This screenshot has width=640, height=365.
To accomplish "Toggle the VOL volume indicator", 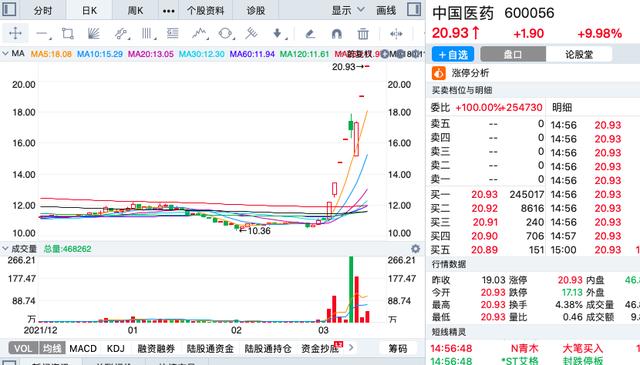I will (23, 348).
